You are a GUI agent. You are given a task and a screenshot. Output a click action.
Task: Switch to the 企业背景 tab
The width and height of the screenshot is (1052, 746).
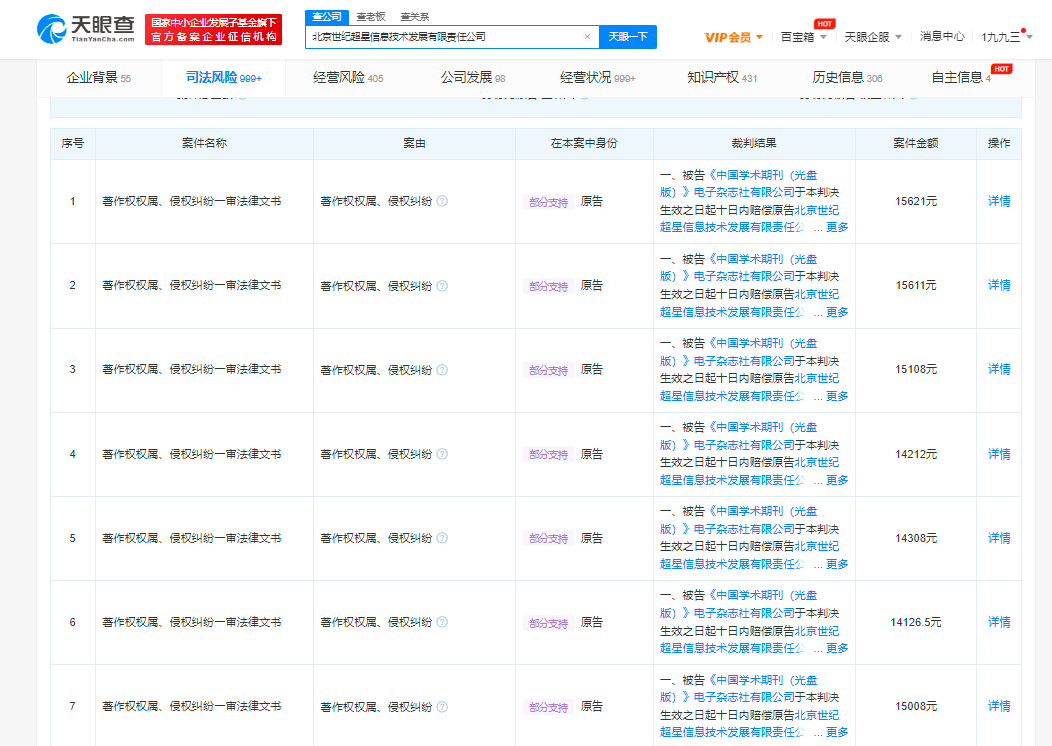tap(97, 77)
